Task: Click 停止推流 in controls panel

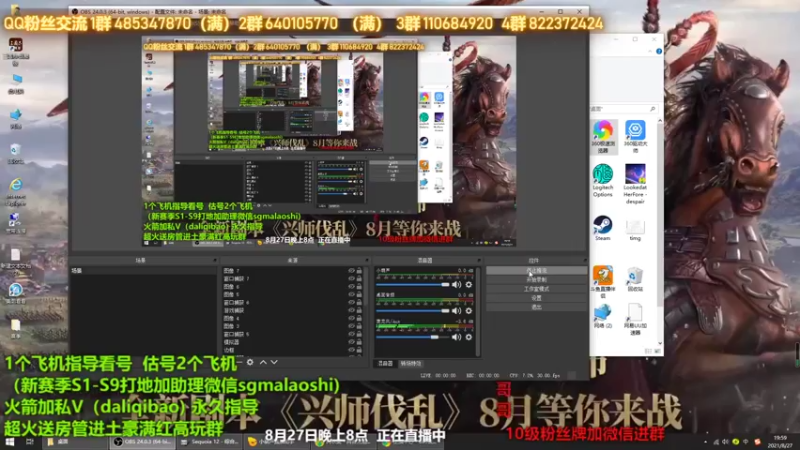Action: click(536, 270)
